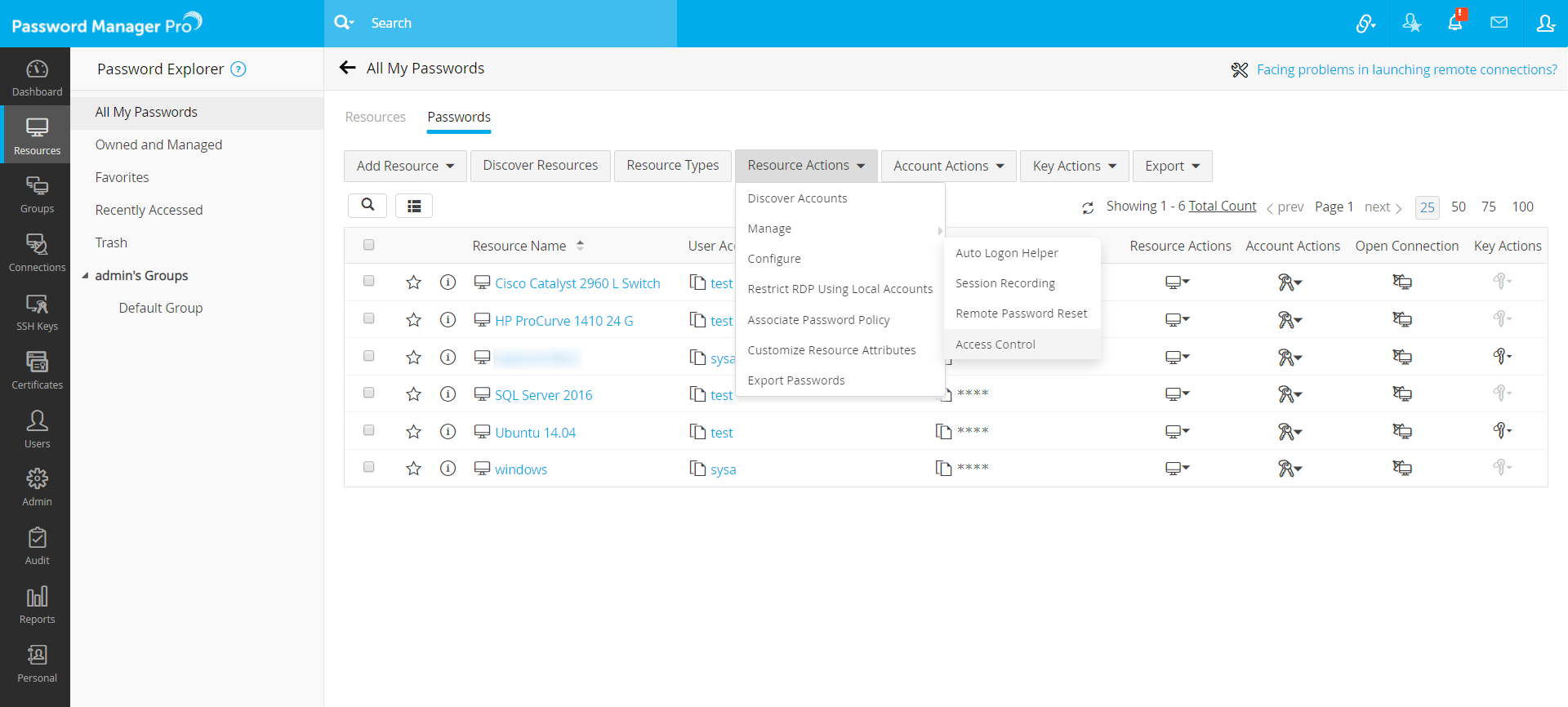Image resolution: width=1568 pixels, height=707 pixels.
Task: Open the Account Actions toolbar dropdown
Action: click(948, 166)
